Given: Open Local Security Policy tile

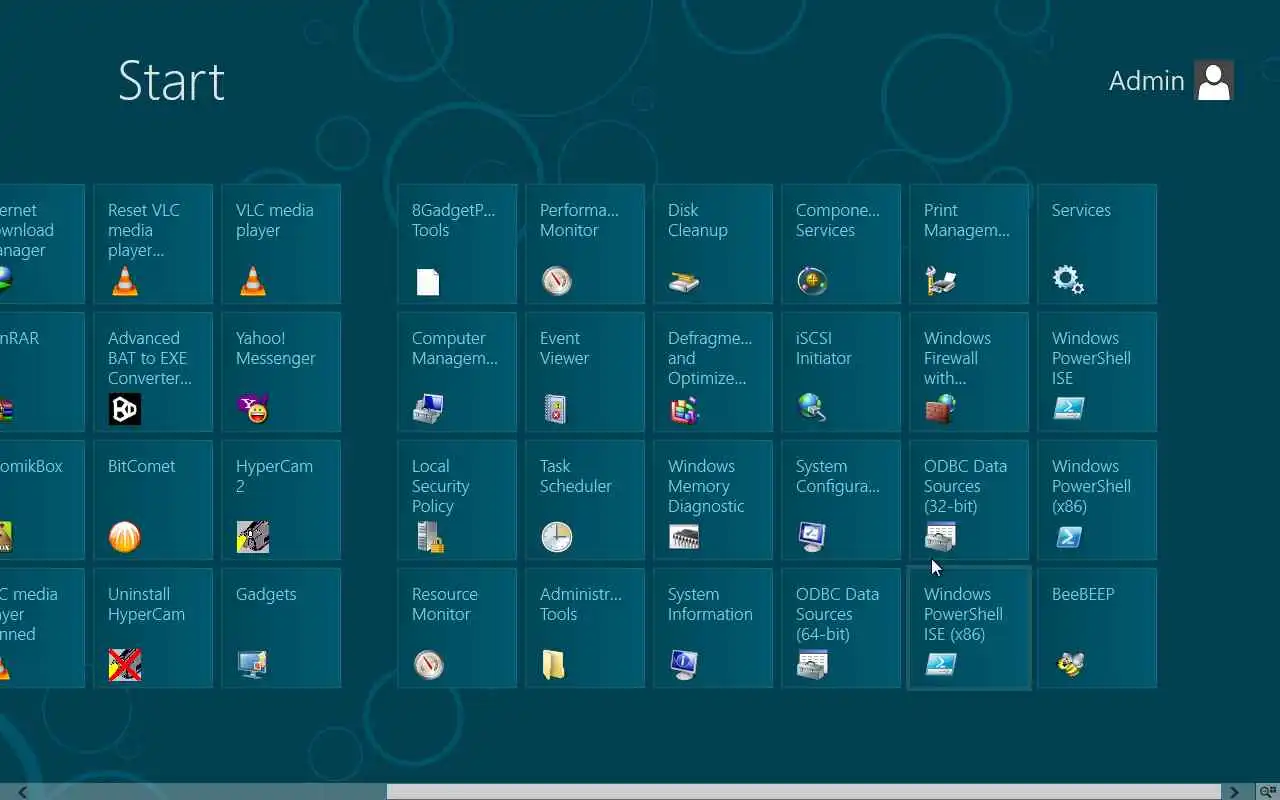Looking at the screenshot, I should coord(457,500).
